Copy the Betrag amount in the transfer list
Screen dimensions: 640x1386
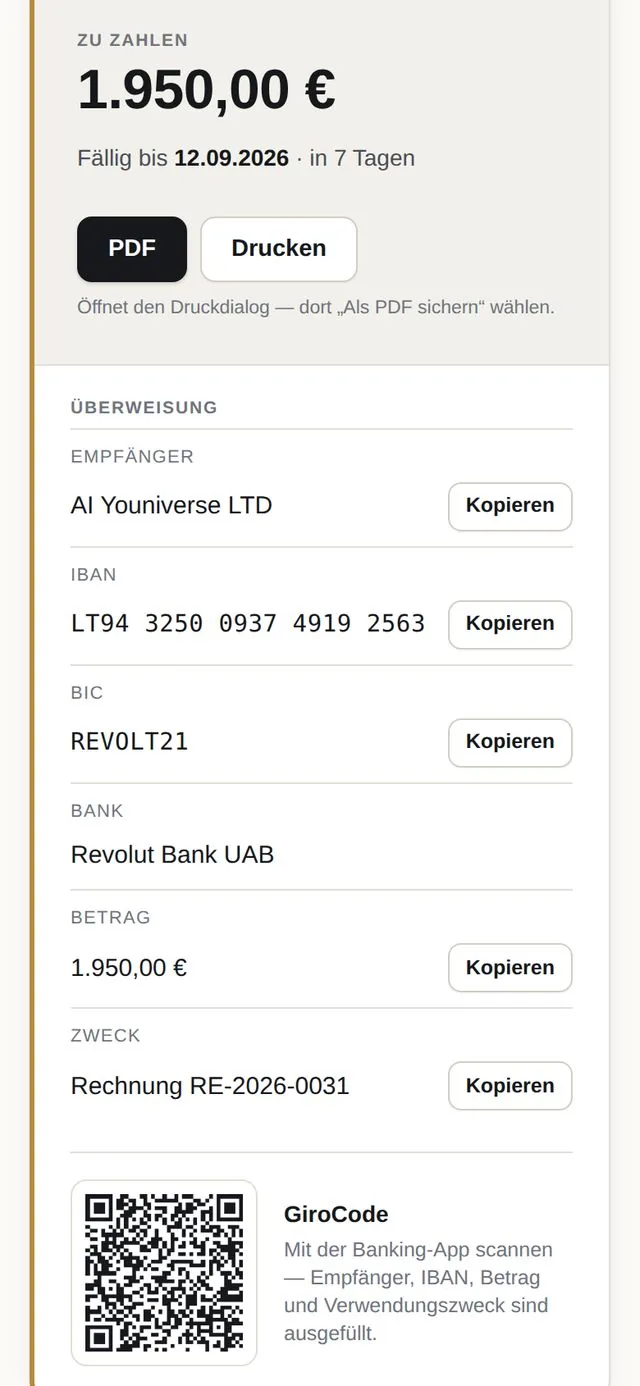pos(510,968)
